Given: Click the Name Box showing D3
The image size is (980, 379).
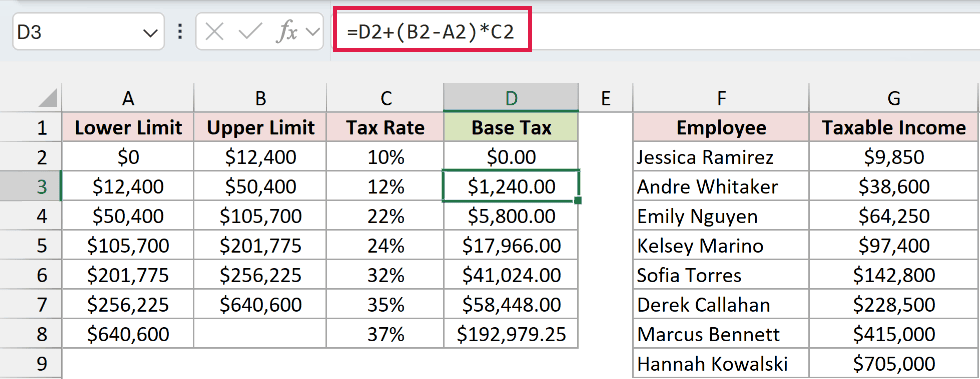Looking at the screenshot, I should (88, 32).
